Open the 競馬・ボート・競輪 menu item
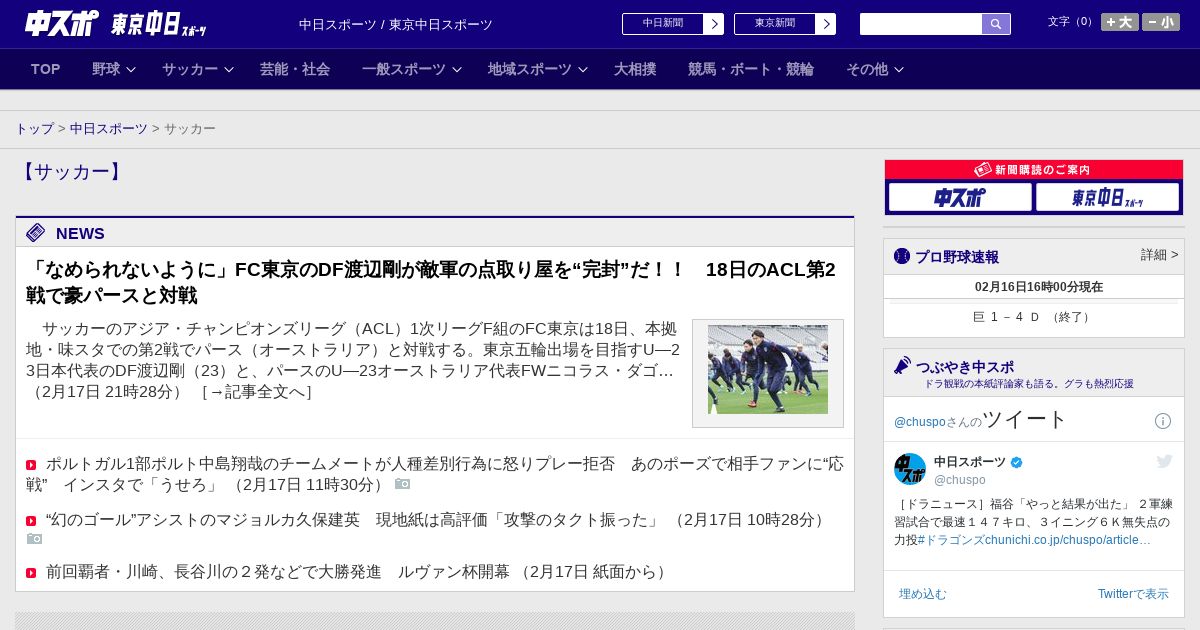Viewport: 1200px width, 630px height. 751,69
